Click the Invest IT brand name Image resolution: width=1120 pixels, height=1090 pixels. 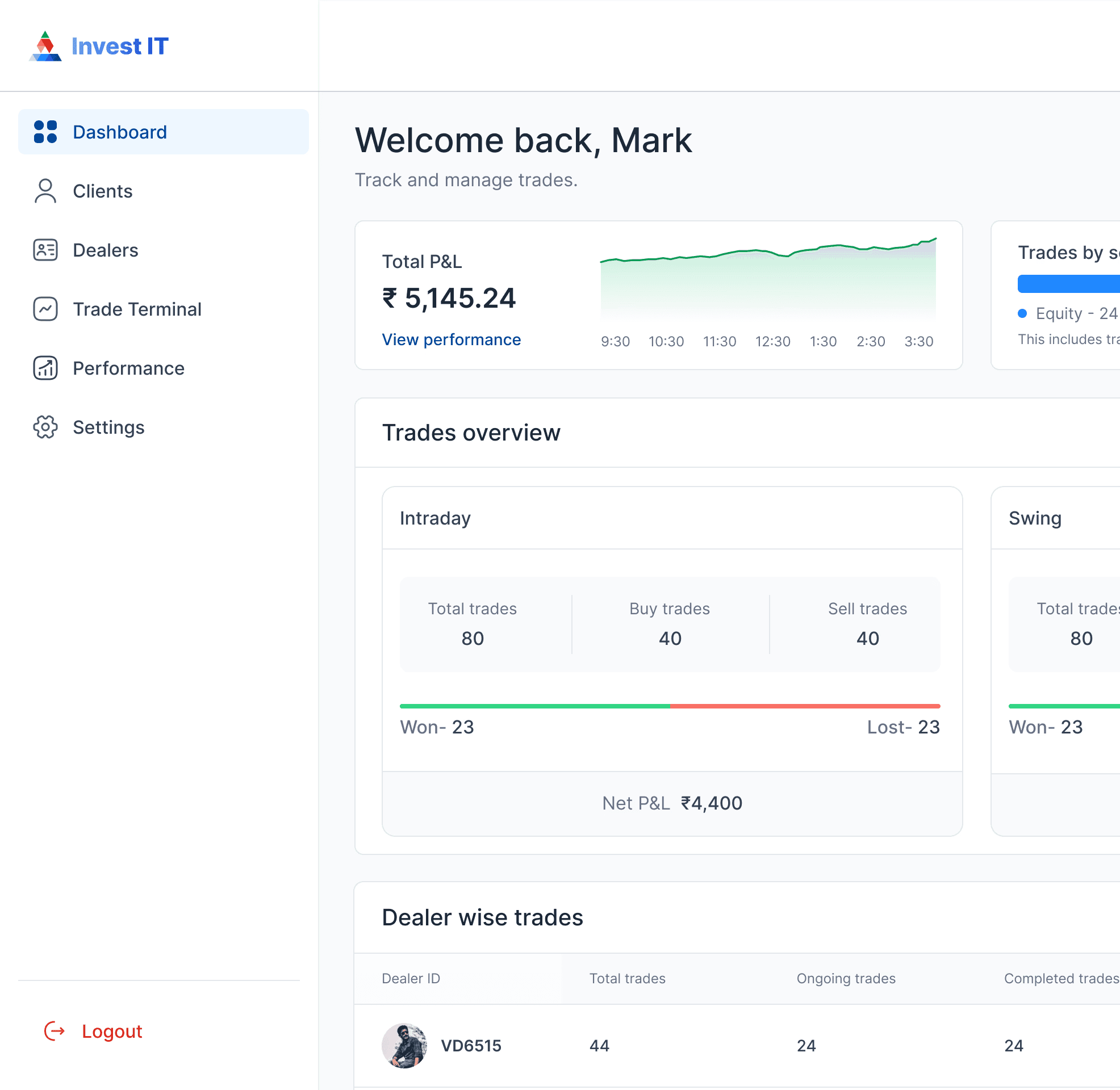(x=120, y=47)
